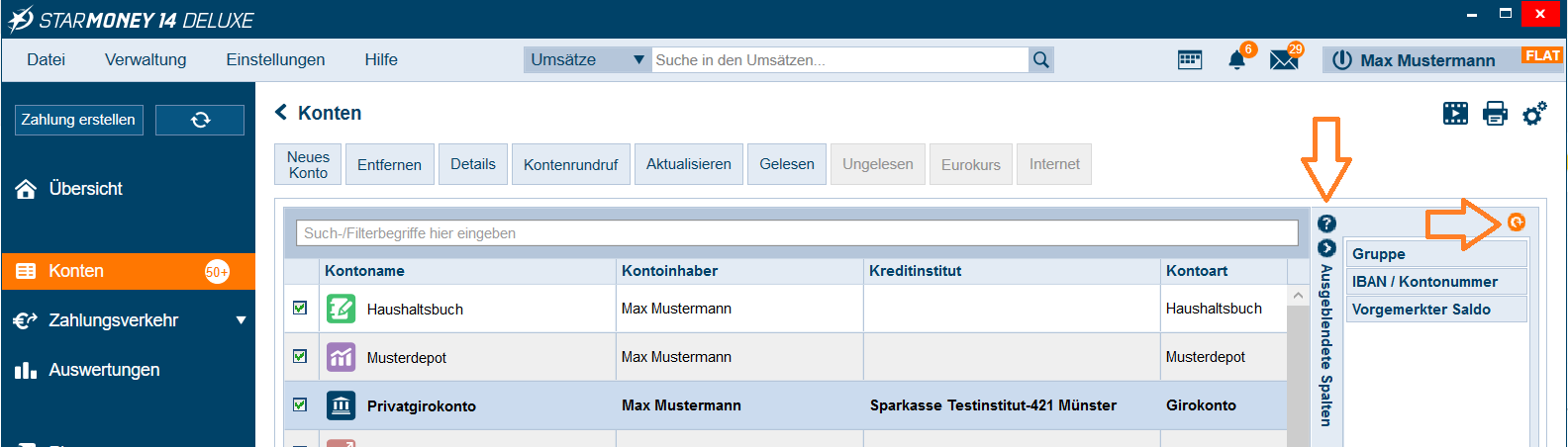Click the Ungelesen button
Viewport: 1568px width, 447px height.
[x=878, y=164]
